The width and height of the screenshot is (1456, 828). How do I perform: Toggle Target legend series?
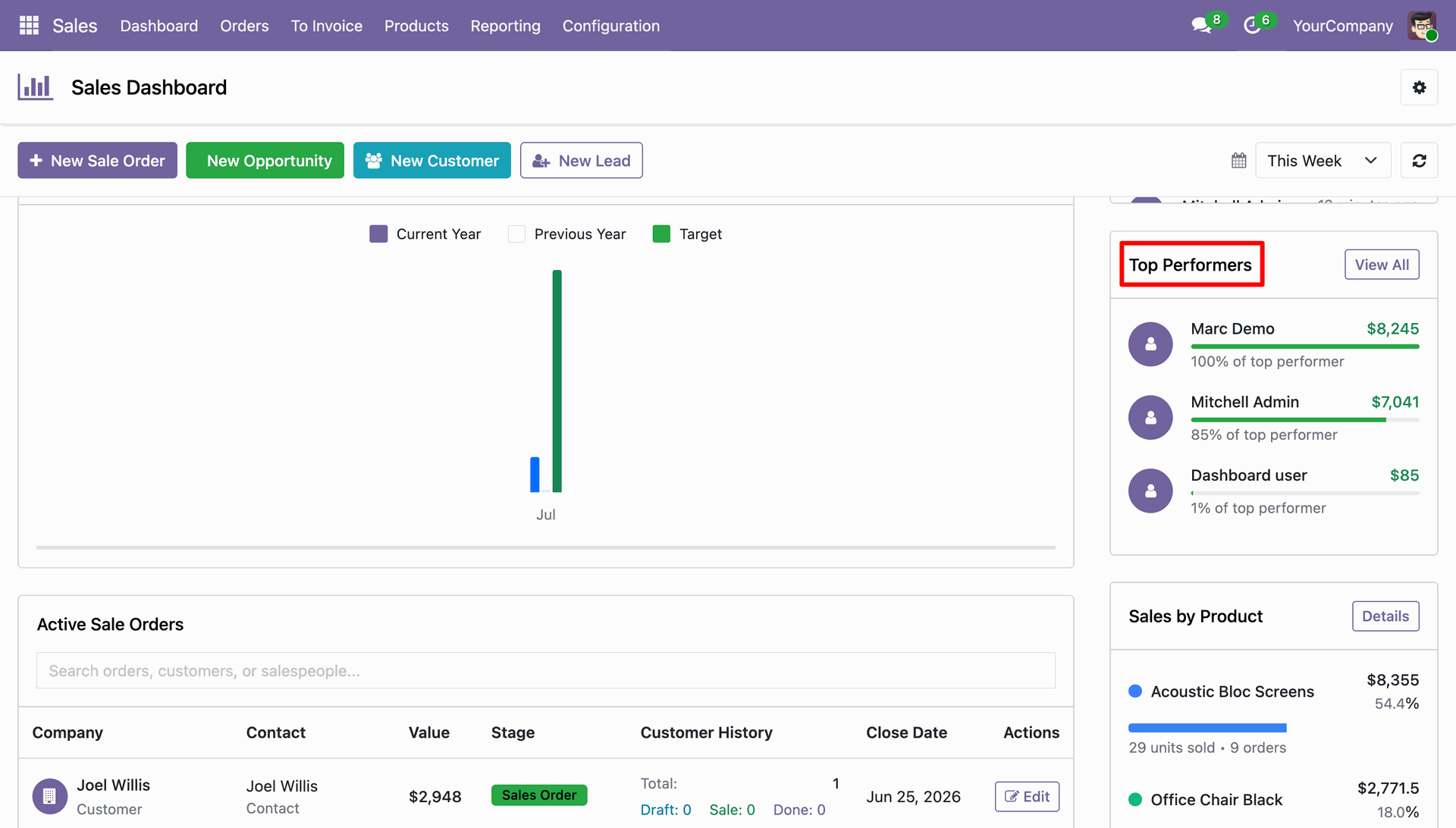[687, 234]
